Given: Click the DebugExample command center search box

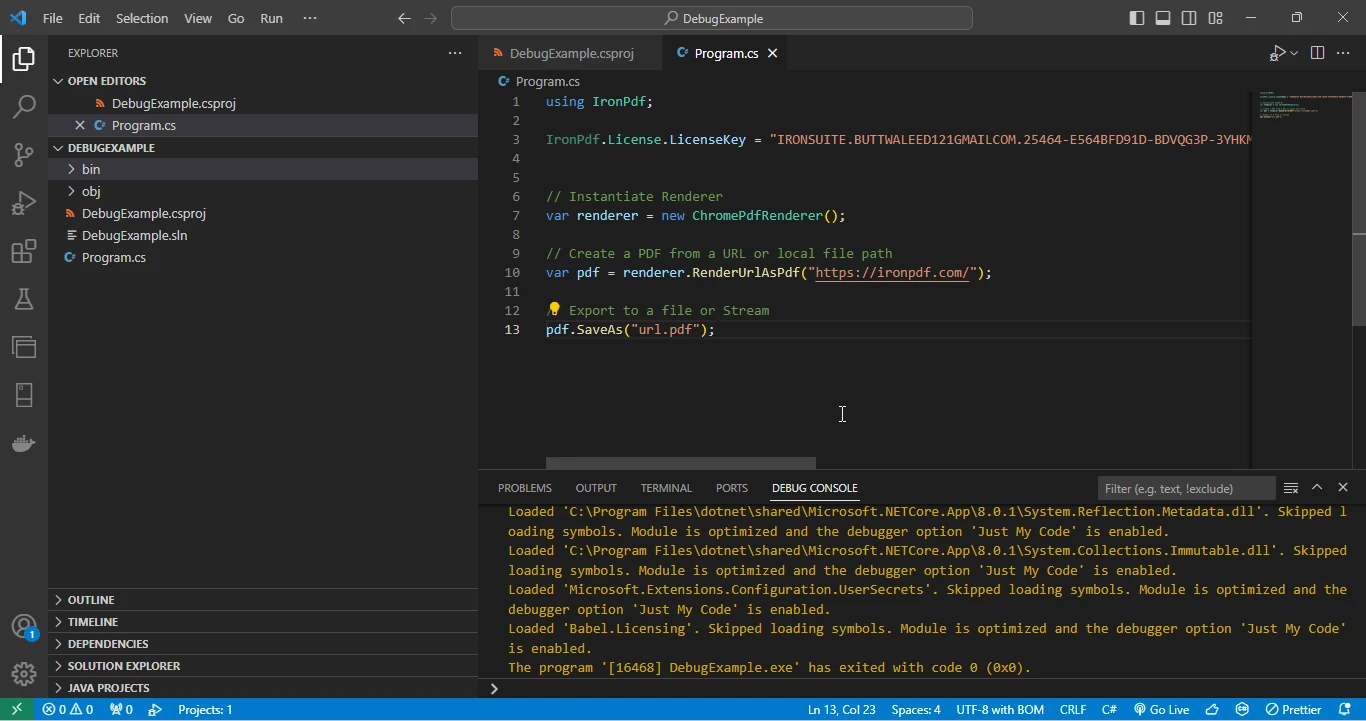Looking at the screenshot, I should pos(712,18).
